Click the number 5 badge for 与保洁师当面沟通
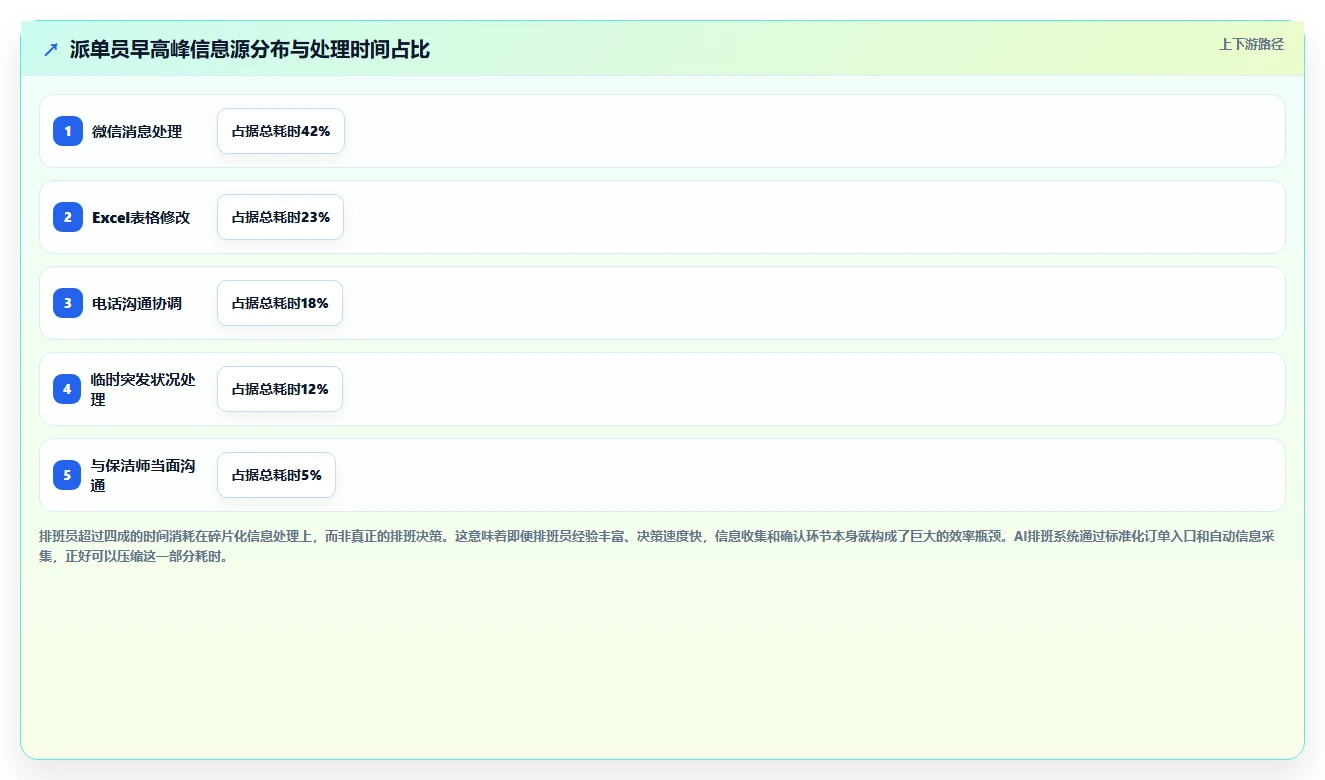1325x780 pixels. click(x=68, y=475)
